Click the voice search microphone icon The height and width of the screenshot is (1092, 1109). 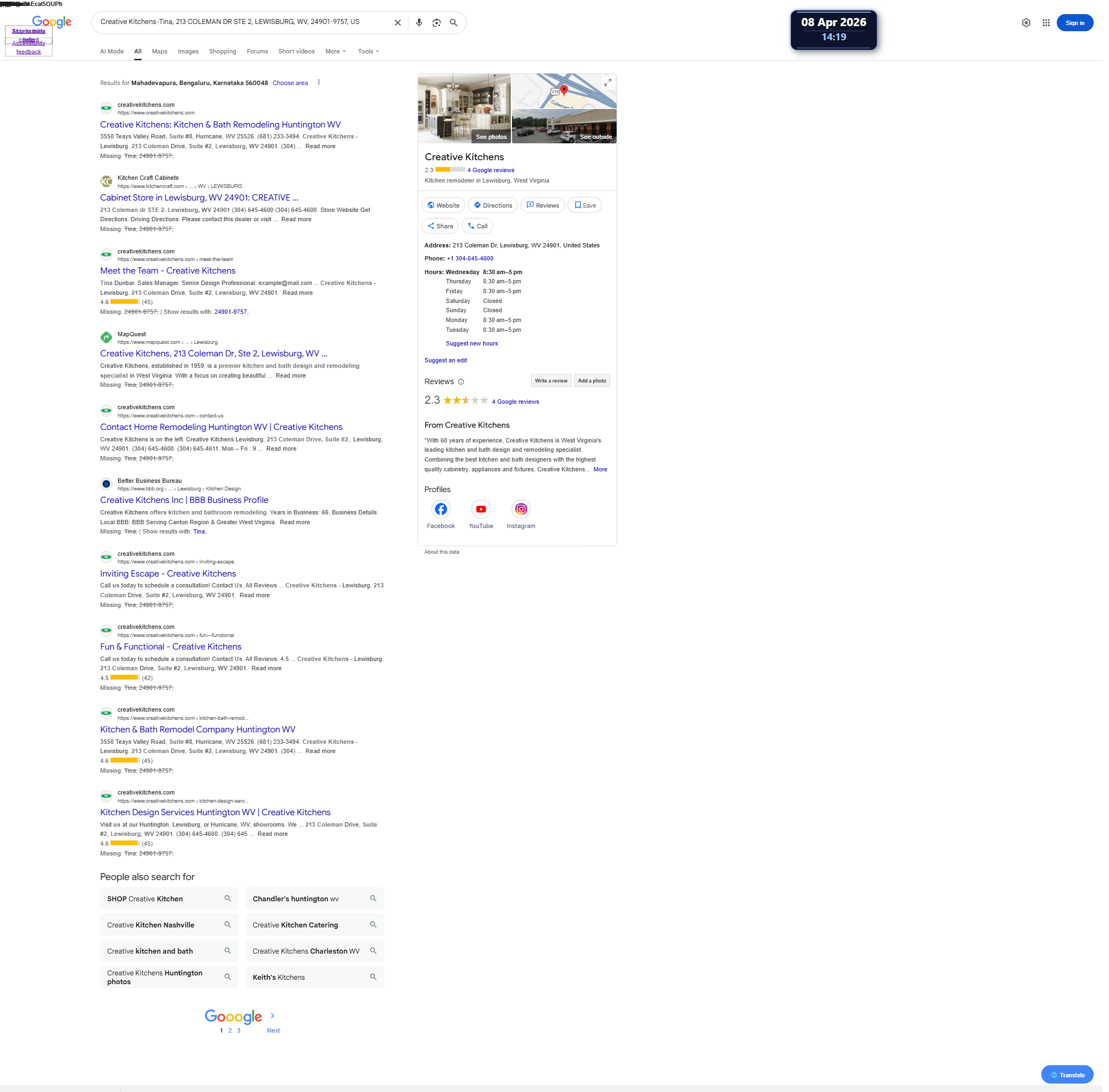[x=419, y=22]
